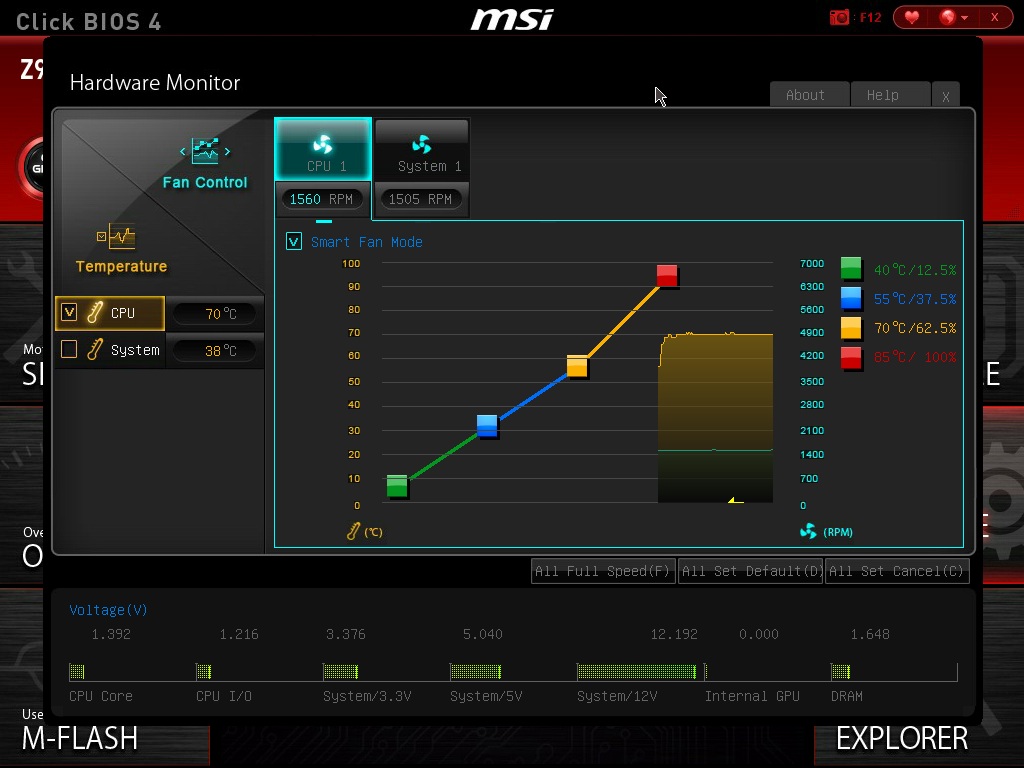Click the right arrow beside Fan Control icon
1024x768 pixels.
pos(227,152)
